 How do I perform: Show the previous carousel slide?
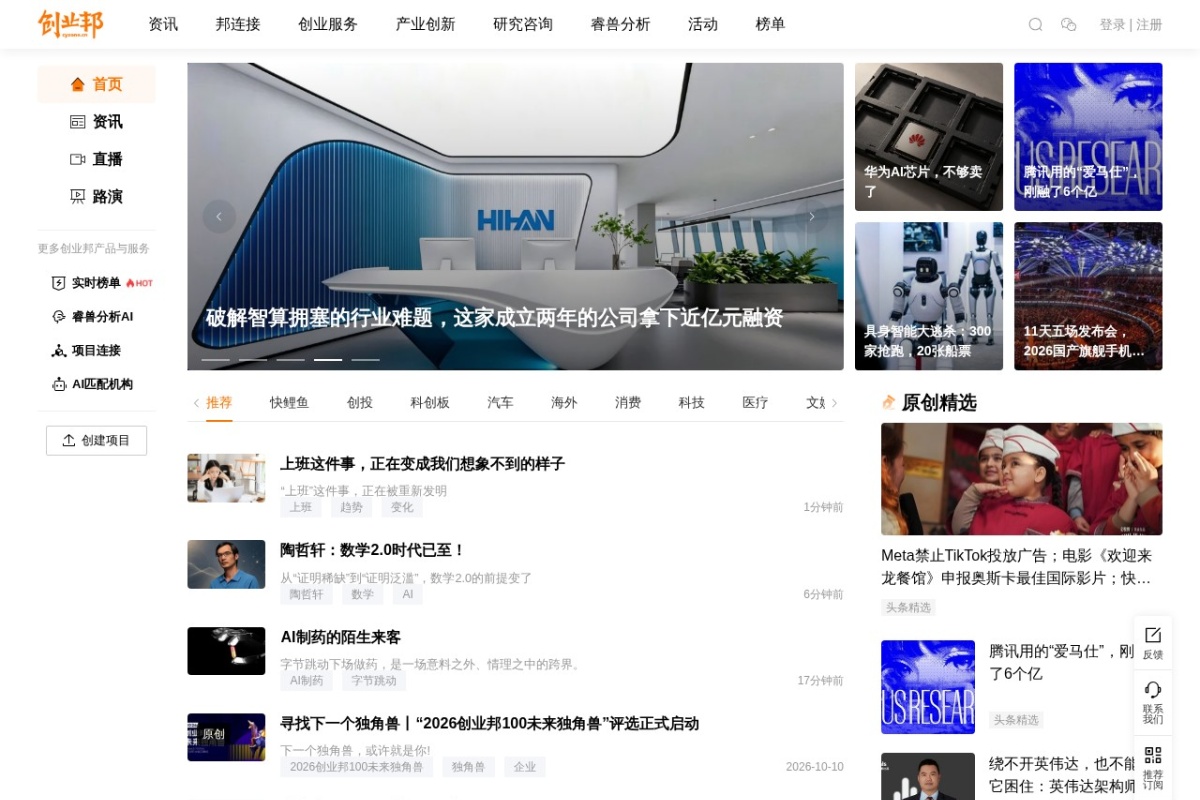pos(219,216)
